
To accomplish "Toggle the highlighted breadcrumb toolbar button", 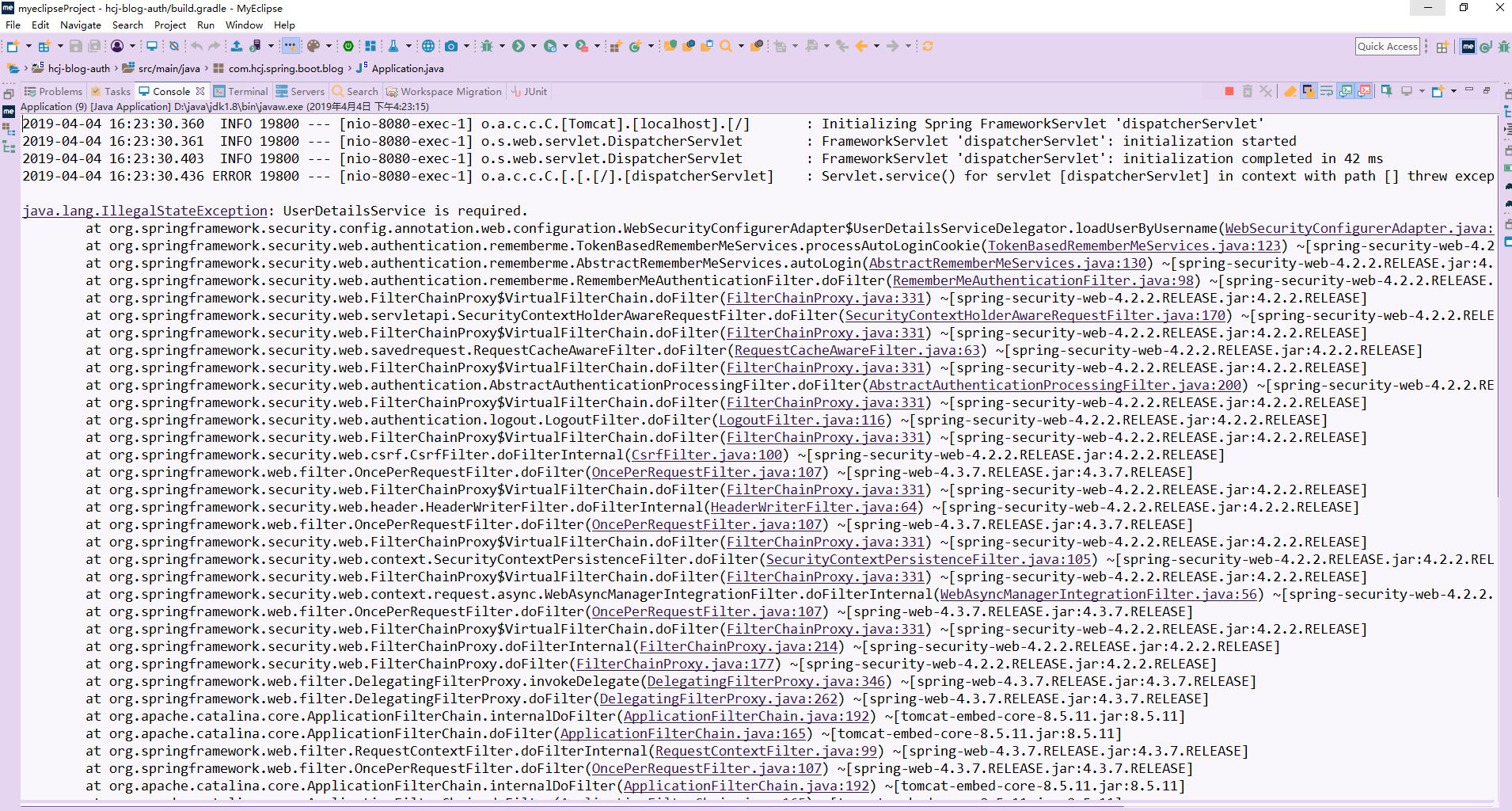I will (291, 47).
